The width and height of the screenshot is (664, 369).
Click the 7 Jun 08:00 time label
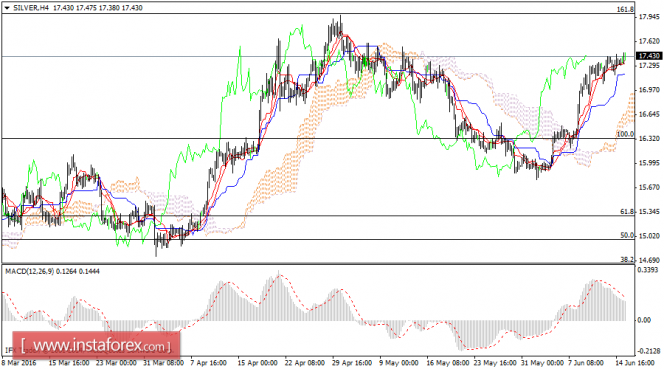[587, 363]
